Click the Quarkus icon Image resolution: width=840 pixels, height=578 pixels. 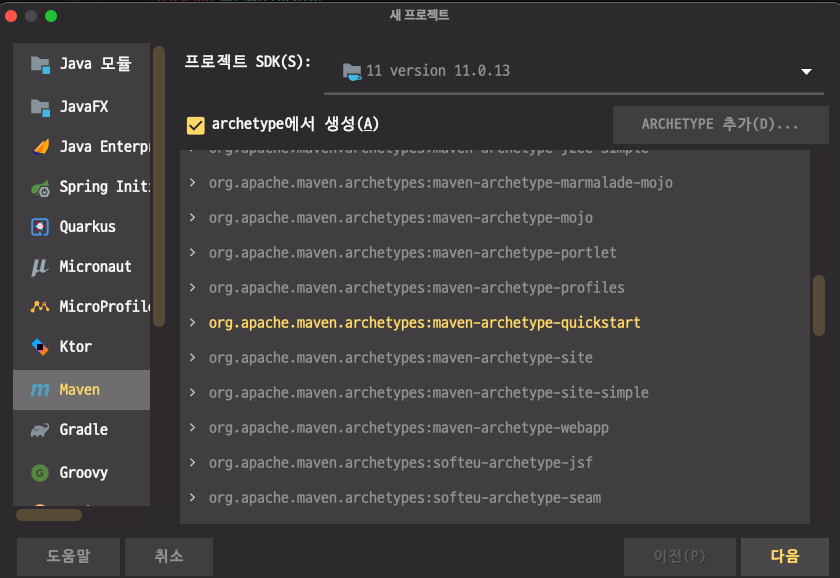40,227
